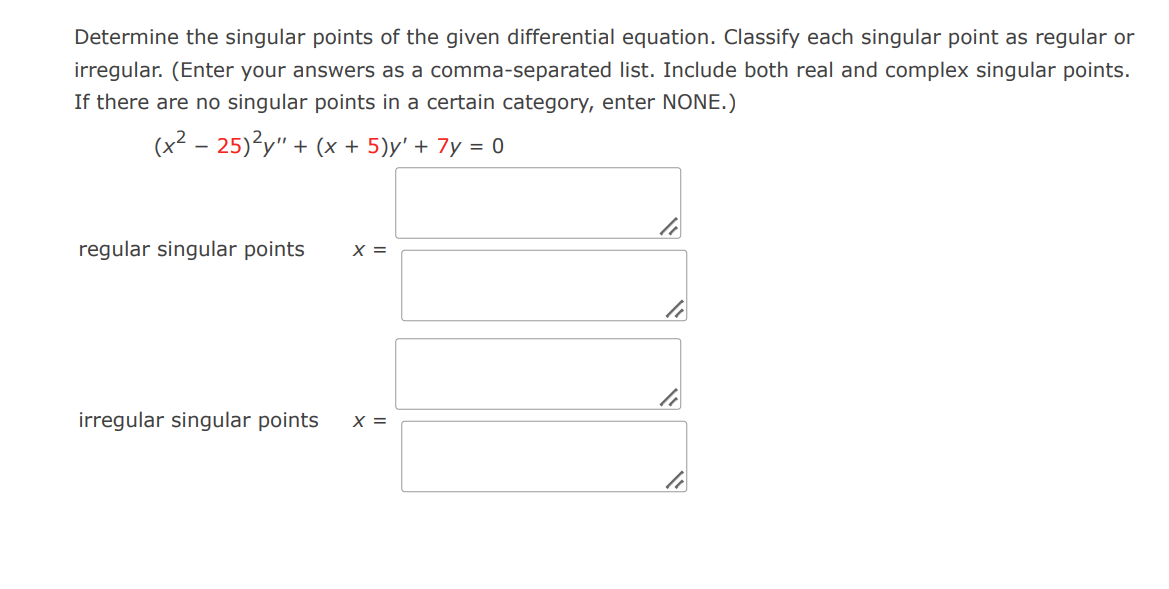This screenshot has width=1169, height=589.
Task: Select the second regular singular points answer box
Action: (542, 283)
